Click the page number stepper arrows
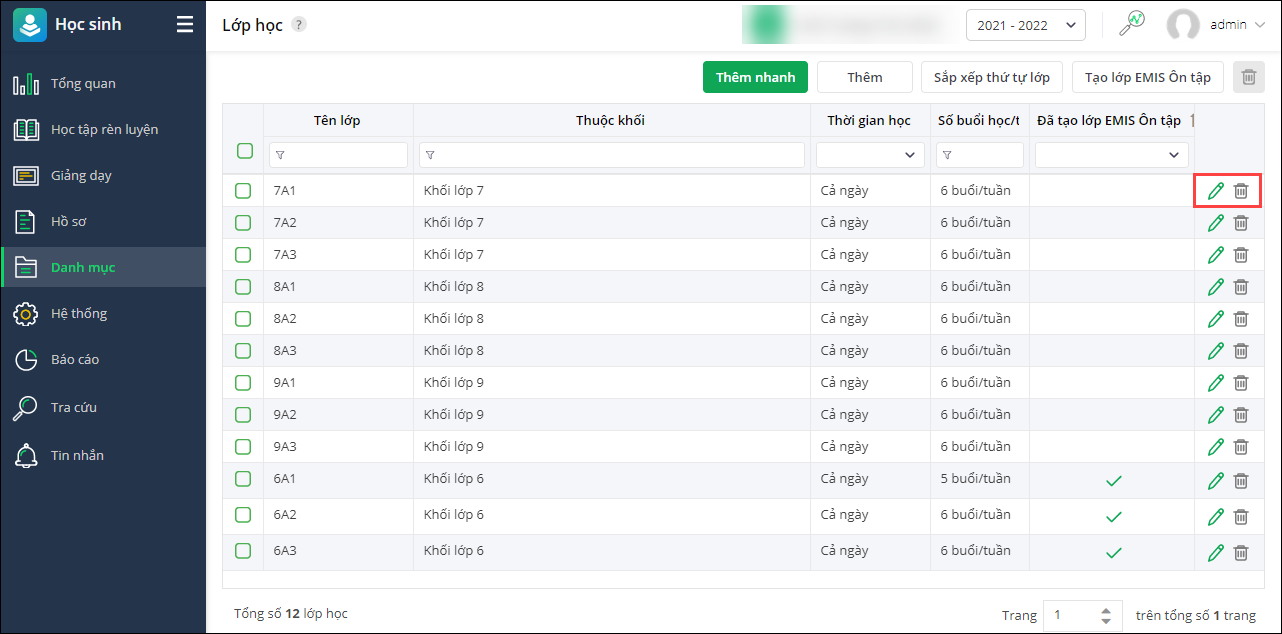The image size is (1282, 634). (x=1105, y=616)
